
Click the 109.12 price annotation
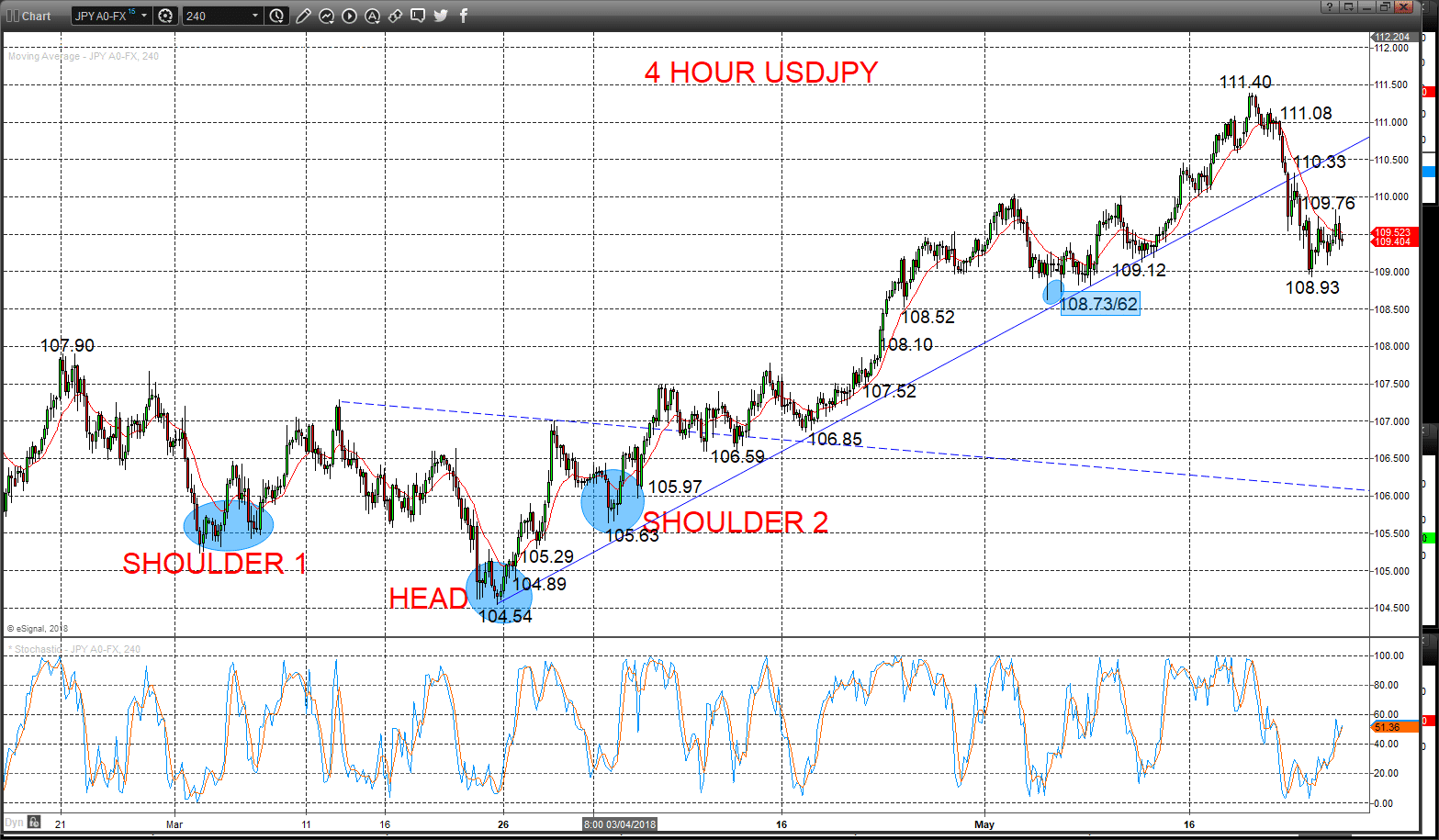point(1139,270)
